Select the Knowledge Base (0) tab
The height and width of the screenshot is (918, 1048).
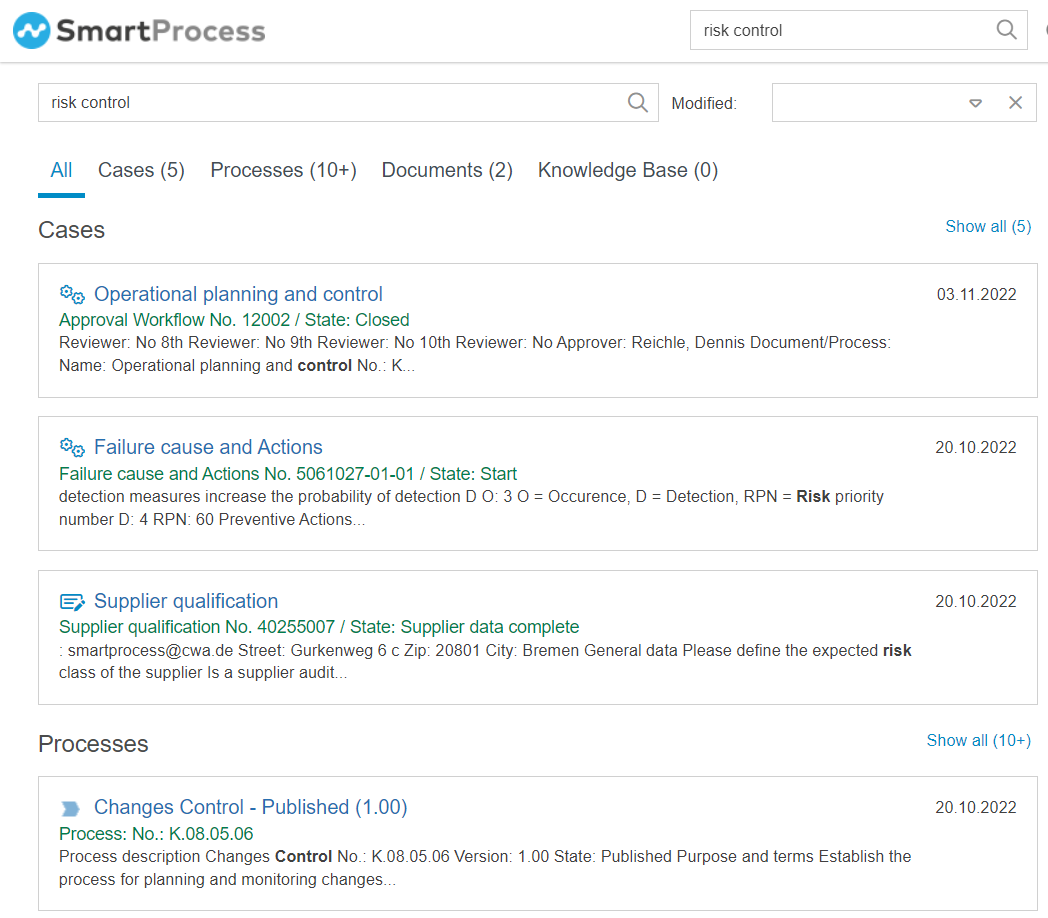click(628, 170)
